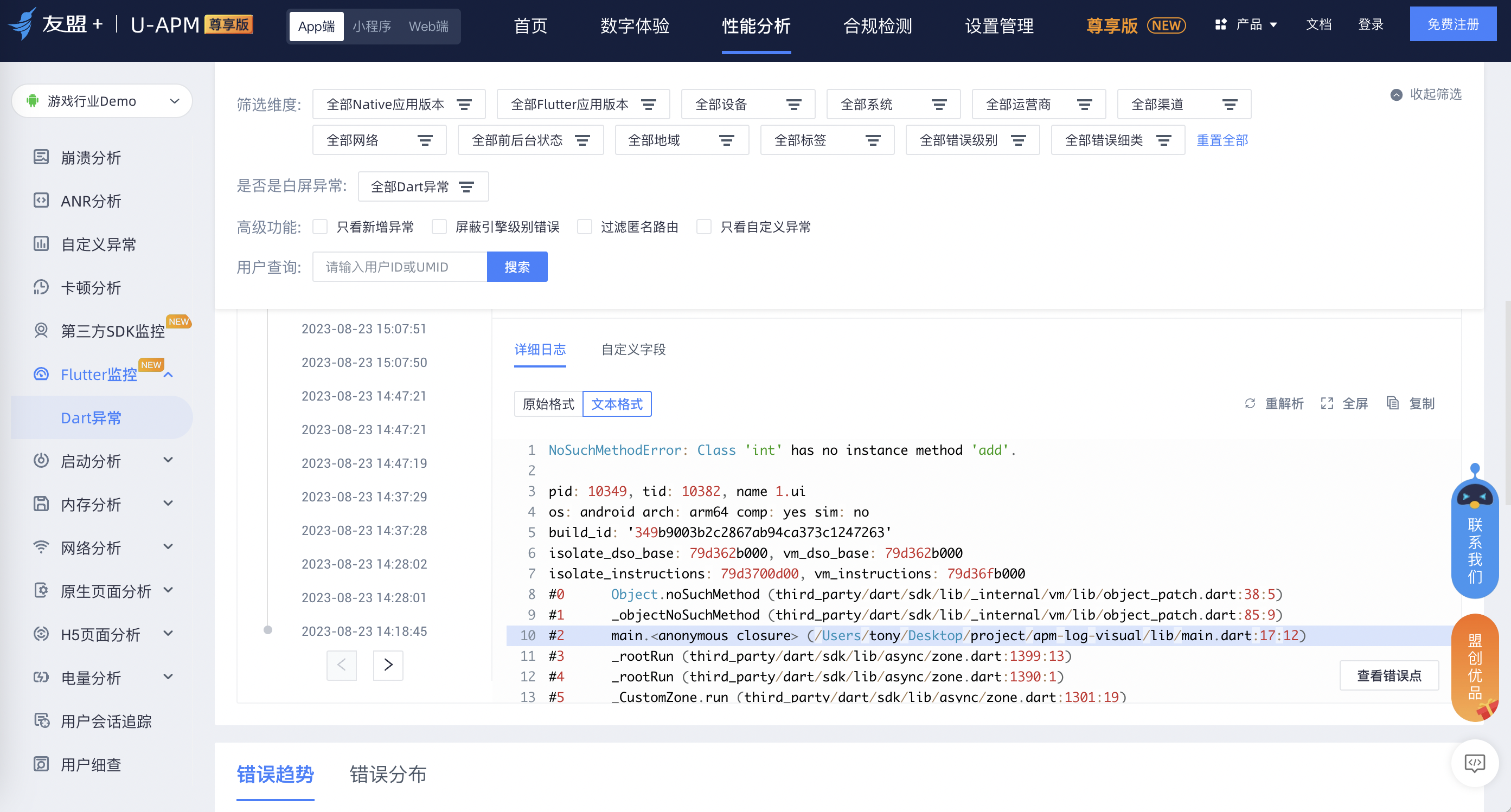Go to the 首页 nav tab
Viewport: 1511px width, 812px height.
531,25
